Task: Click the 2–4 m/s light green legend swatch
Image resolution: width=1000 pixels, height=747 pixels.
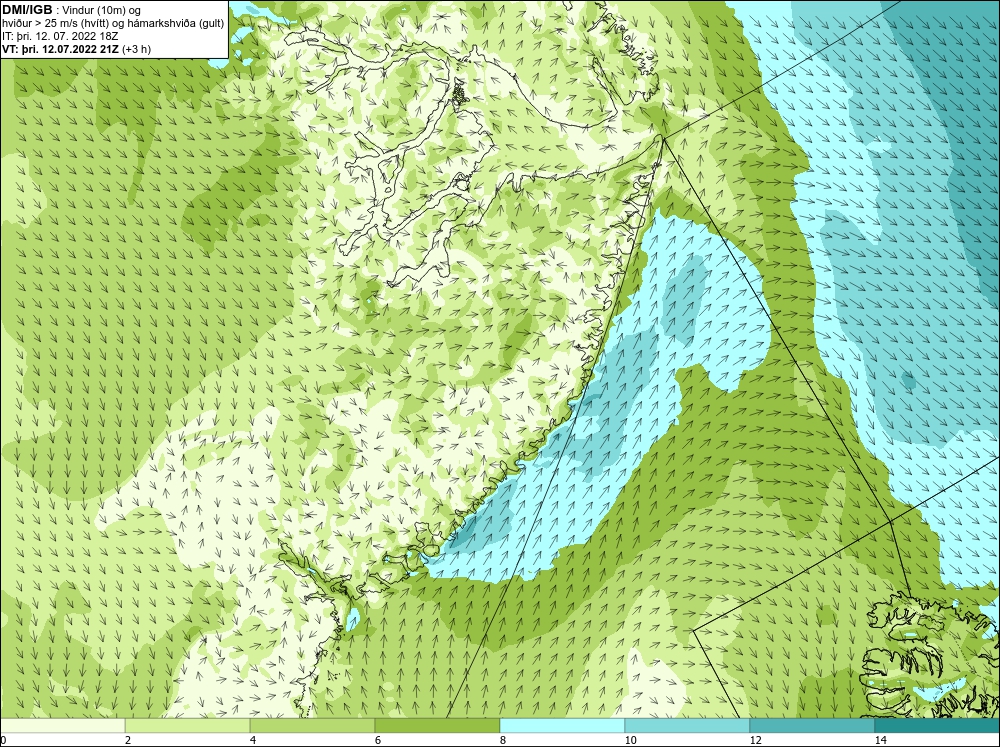Action: [188, 725]
